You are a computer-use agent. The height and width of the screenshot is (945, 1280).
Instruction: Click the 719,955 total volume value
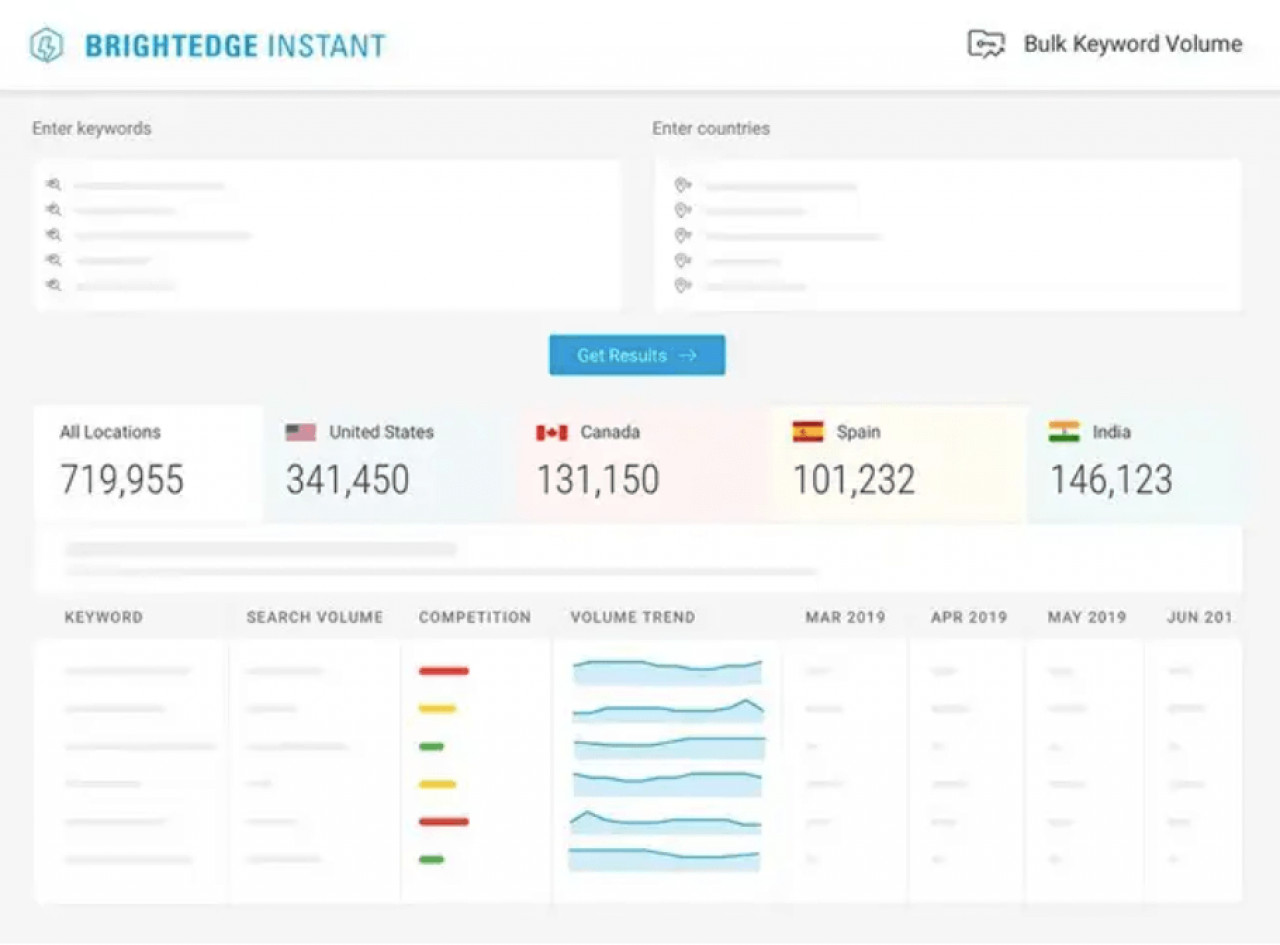pos(122,480)
